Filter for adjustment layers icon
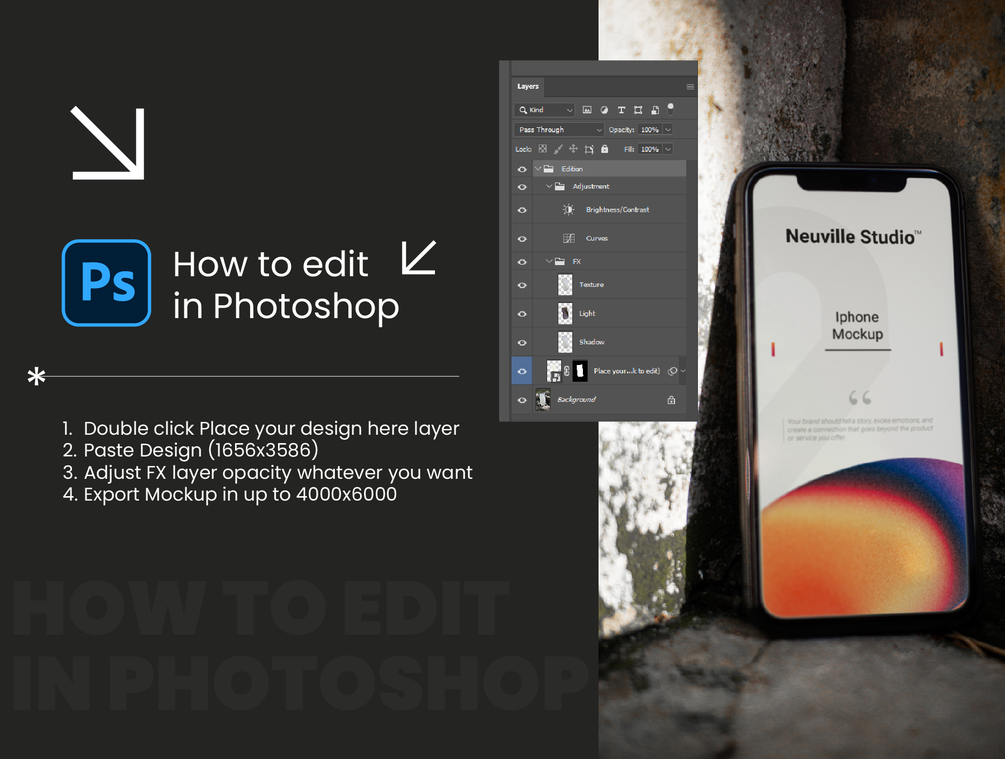This screenshot has height=759, width=1005. [x=604, y=110]
